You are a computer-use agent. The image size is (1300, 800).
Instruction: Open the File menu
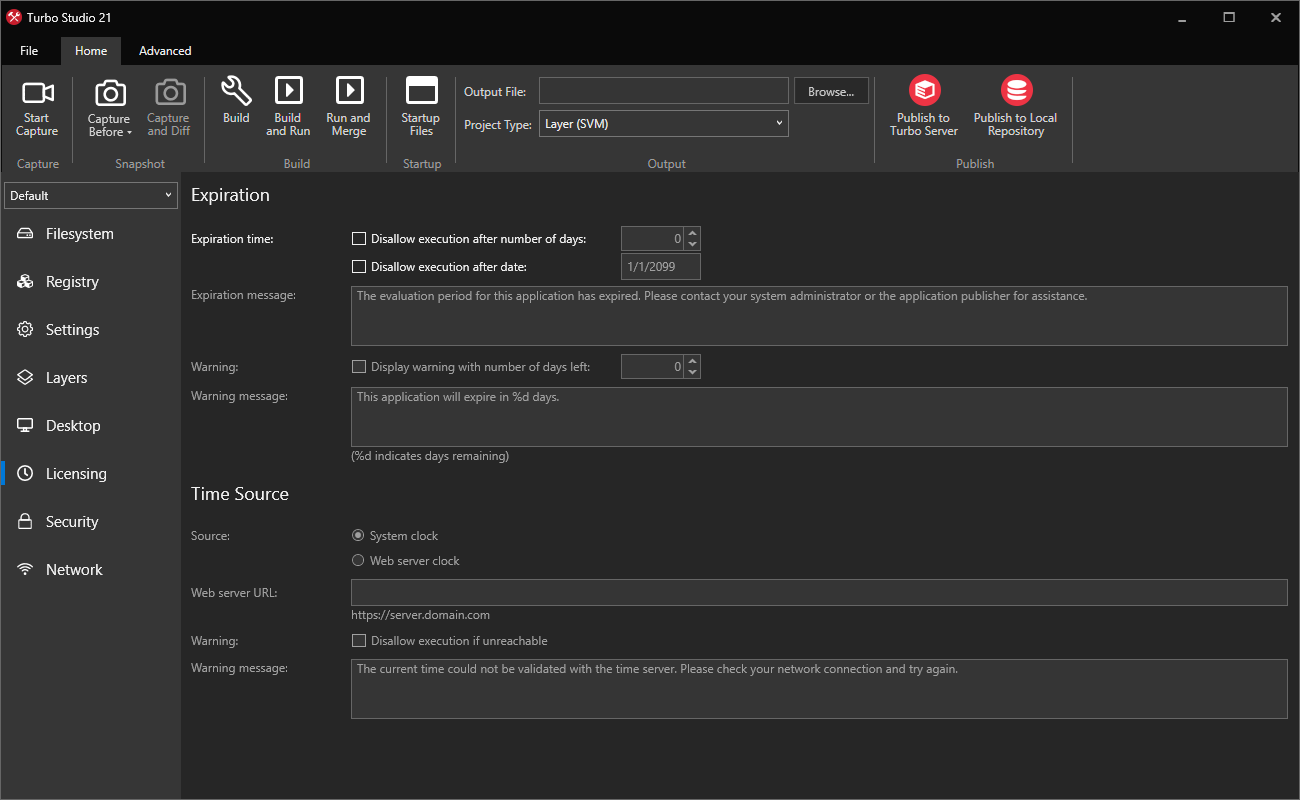29,50
